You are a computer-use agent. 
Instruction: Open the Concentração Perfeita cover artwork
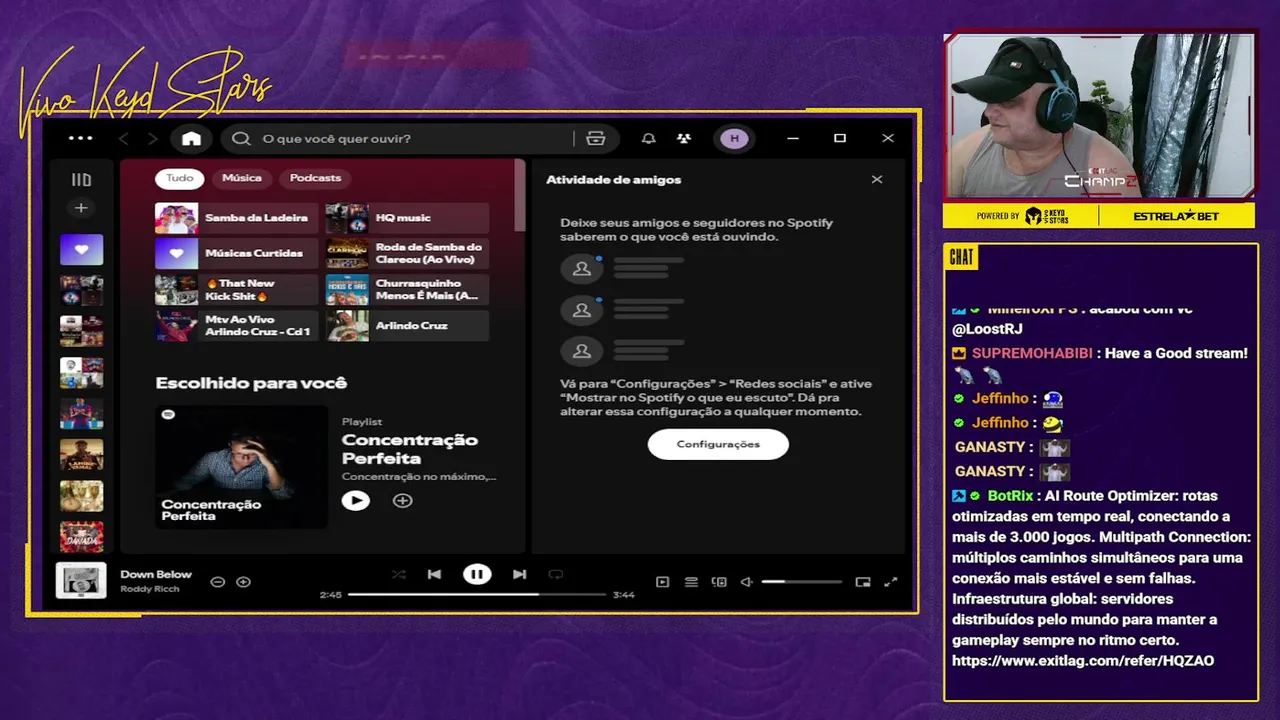(x=241, y=465)
